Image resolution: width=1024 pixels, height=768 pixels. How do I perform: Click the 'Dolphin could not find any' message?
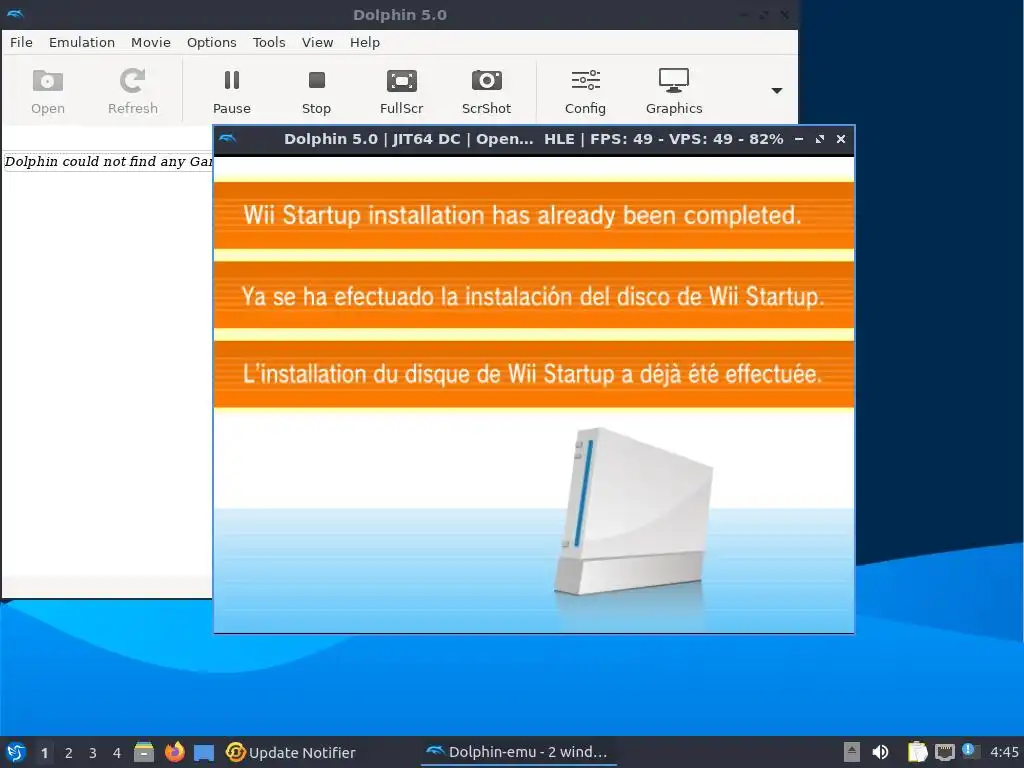coord(108,161)
